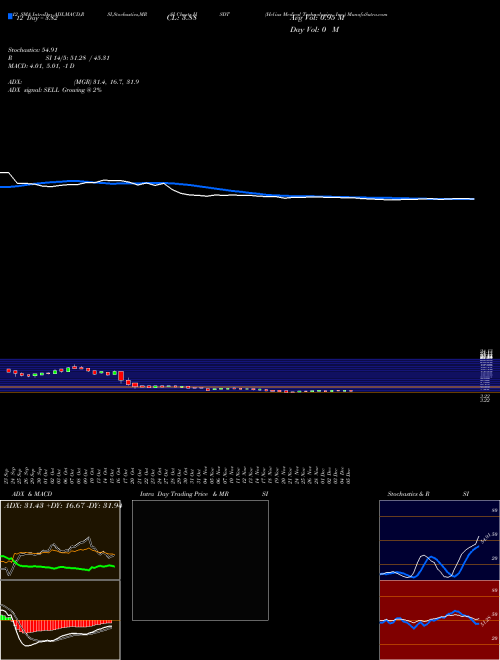Select the 'Stochastics: 54.91' reading
This screenshot has width=500, height=660.
(33, 50)
